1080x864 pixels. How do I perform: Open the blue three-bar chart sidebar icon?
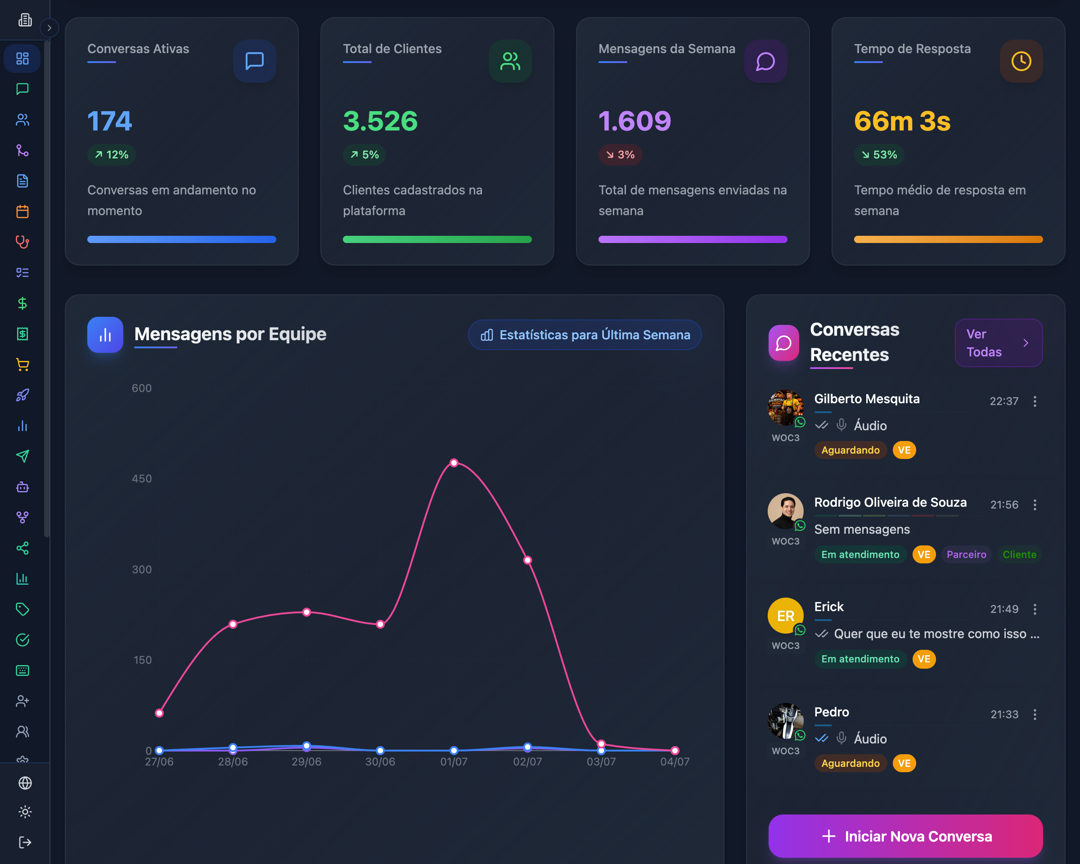(22, 426)
